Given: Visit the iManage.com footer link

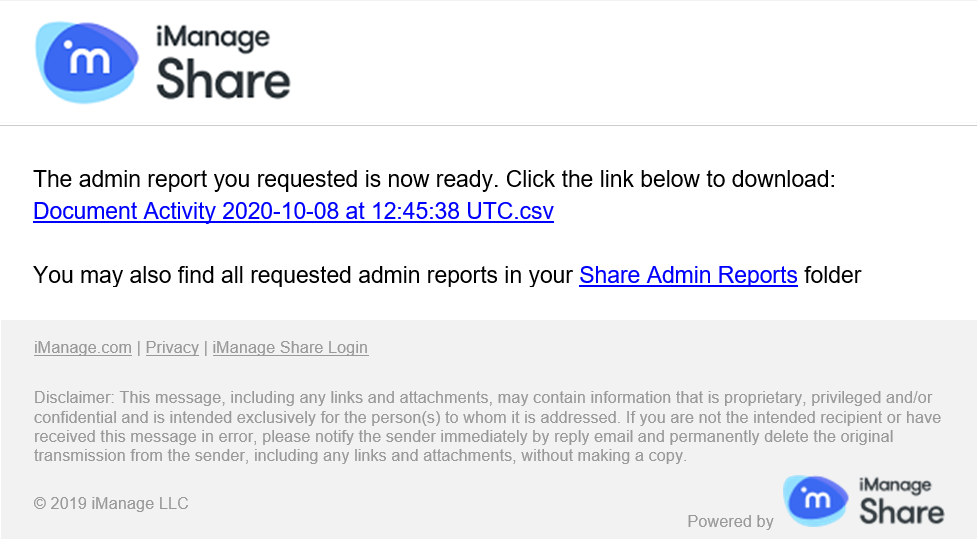Looking at the screenshot, I should point(83,348).
